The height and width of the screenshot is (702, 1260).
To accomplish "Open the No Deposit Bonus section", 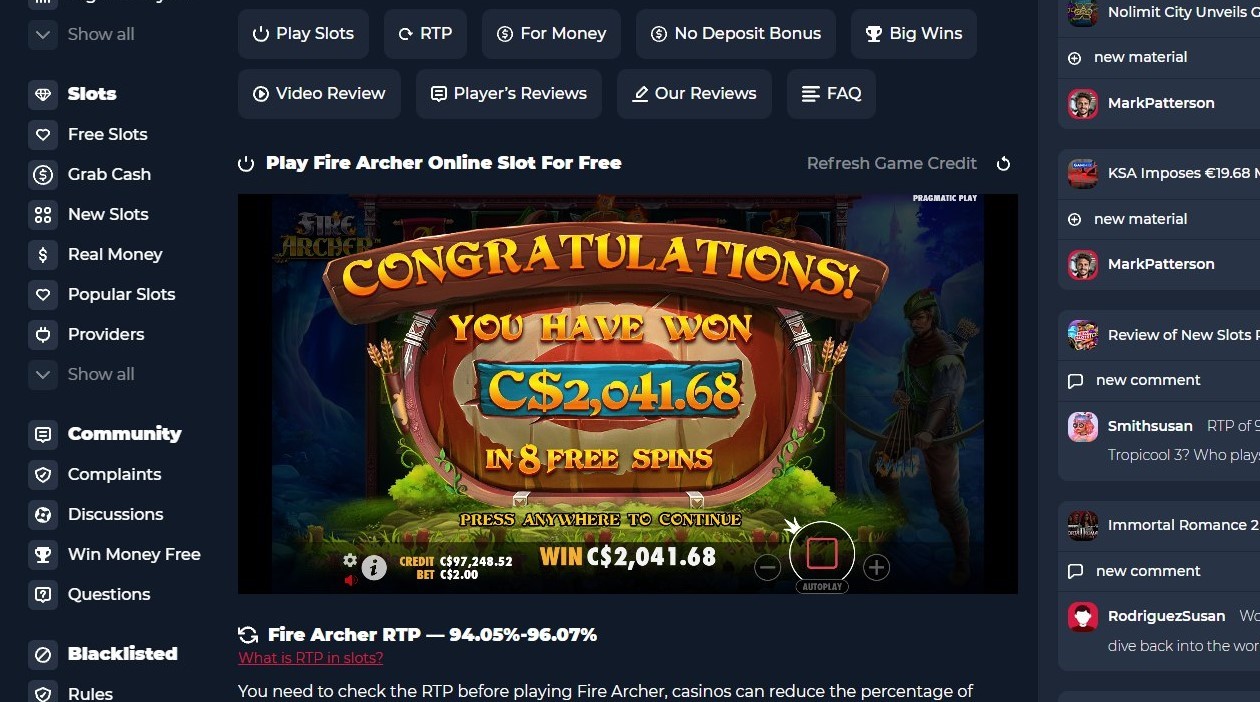I will click(736, 34).
